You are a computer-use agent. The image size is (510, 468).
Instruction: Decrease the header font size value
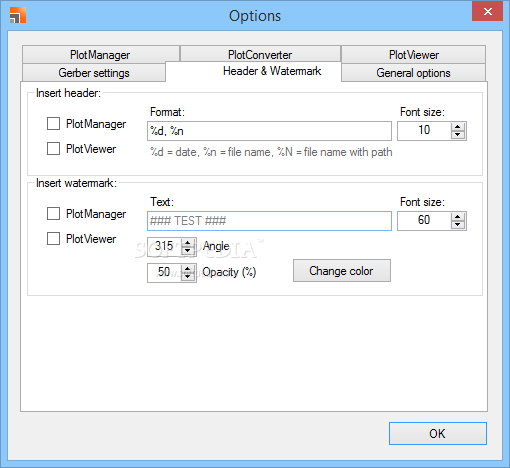(458, 135)
